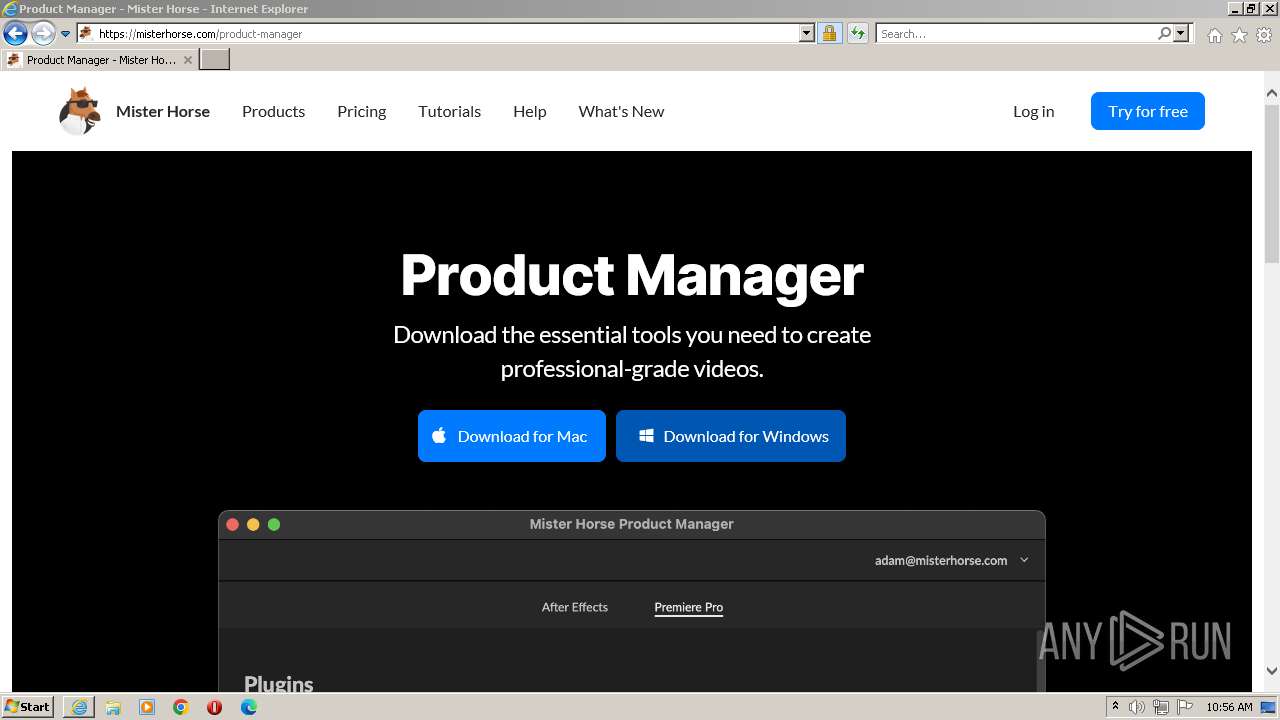Open the File Explorer taskbar icon
This screenshot has width=1280, height=720.
click(113, 707)
